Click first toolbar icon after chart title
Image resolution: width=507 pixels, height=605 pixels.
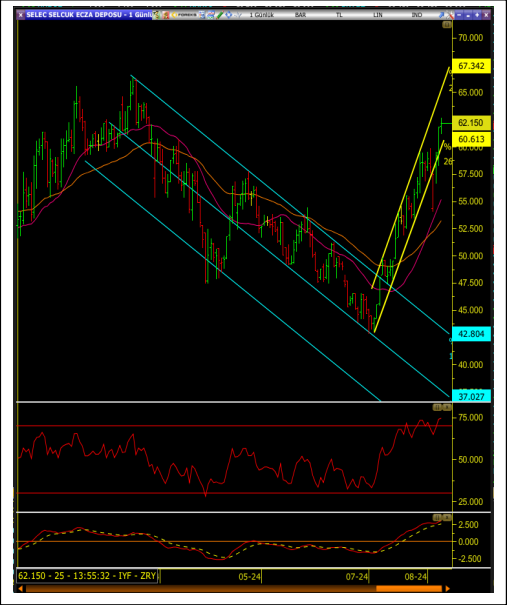click(156, 15)
